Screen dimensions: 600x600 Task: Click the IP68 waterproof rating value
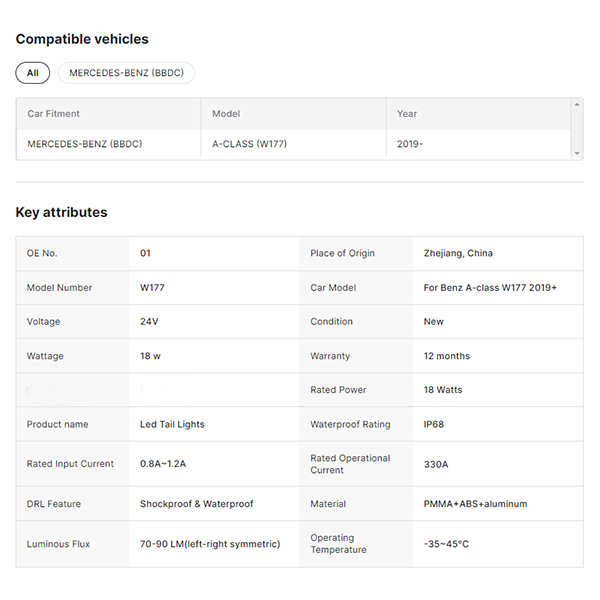pos(434,424)
